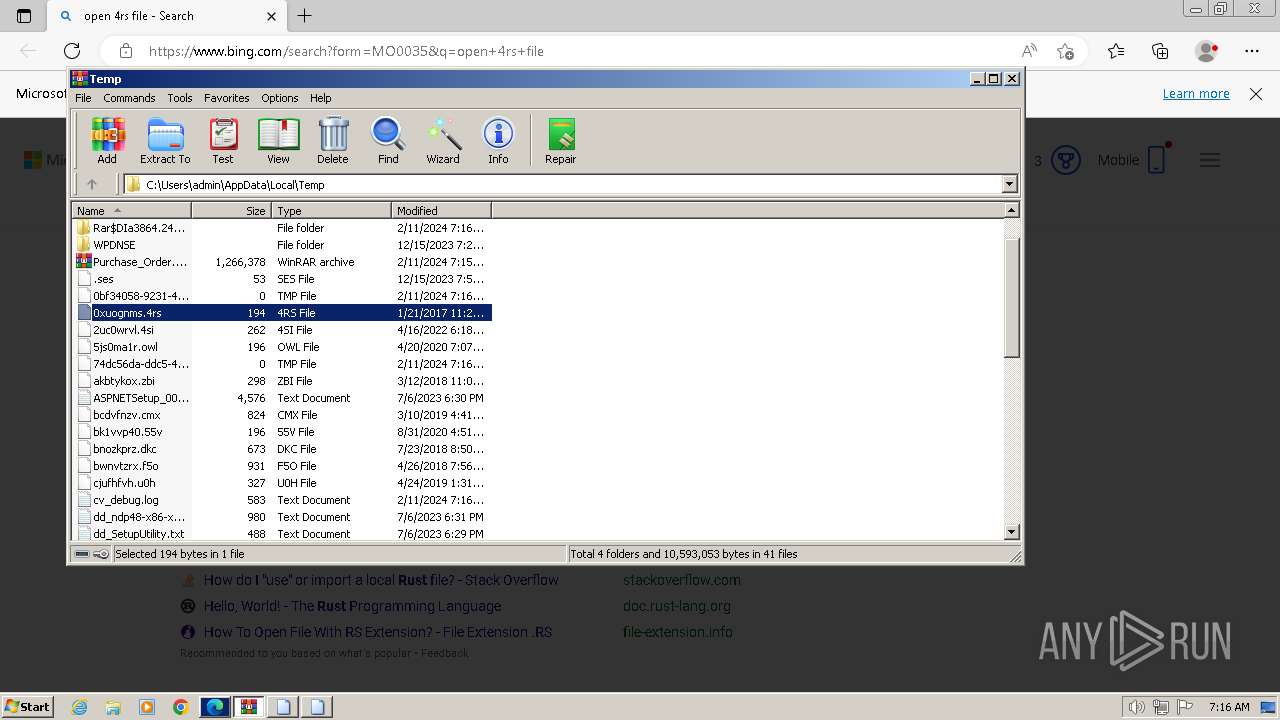1280x720 pixels.
Task: Click the volume icon in system tray
Action: tap(1136, 707)
